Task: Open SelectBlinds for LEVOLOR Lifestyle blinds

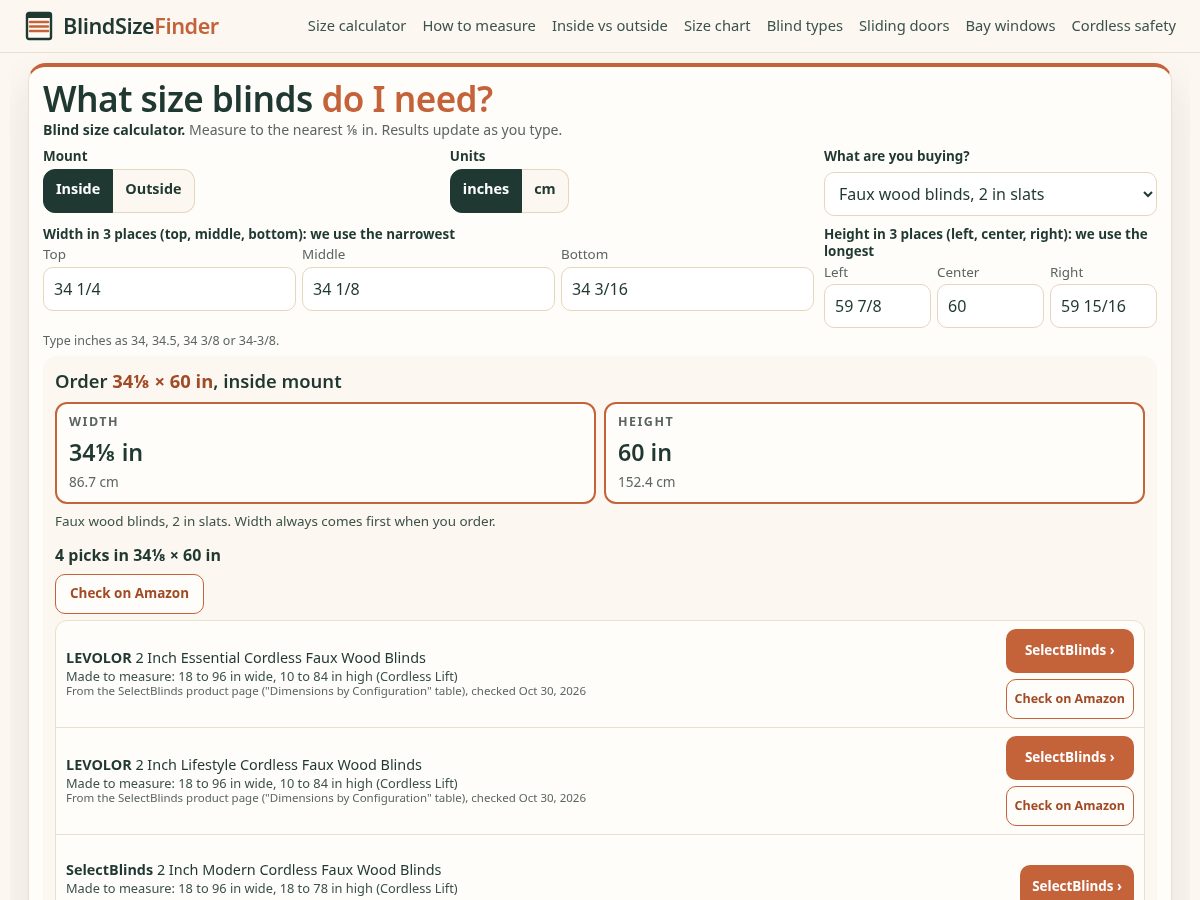Action: pyautogui.click(x=1069, y=758)
